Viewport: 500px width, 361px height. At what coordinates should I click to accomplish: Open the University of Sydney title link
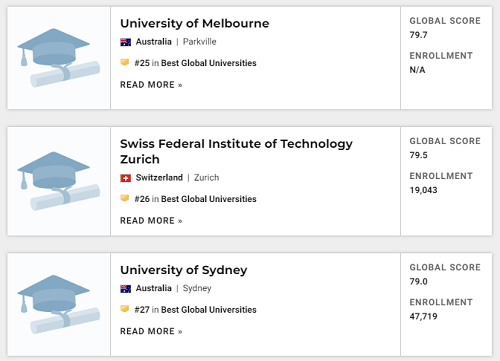pos(184,270)
